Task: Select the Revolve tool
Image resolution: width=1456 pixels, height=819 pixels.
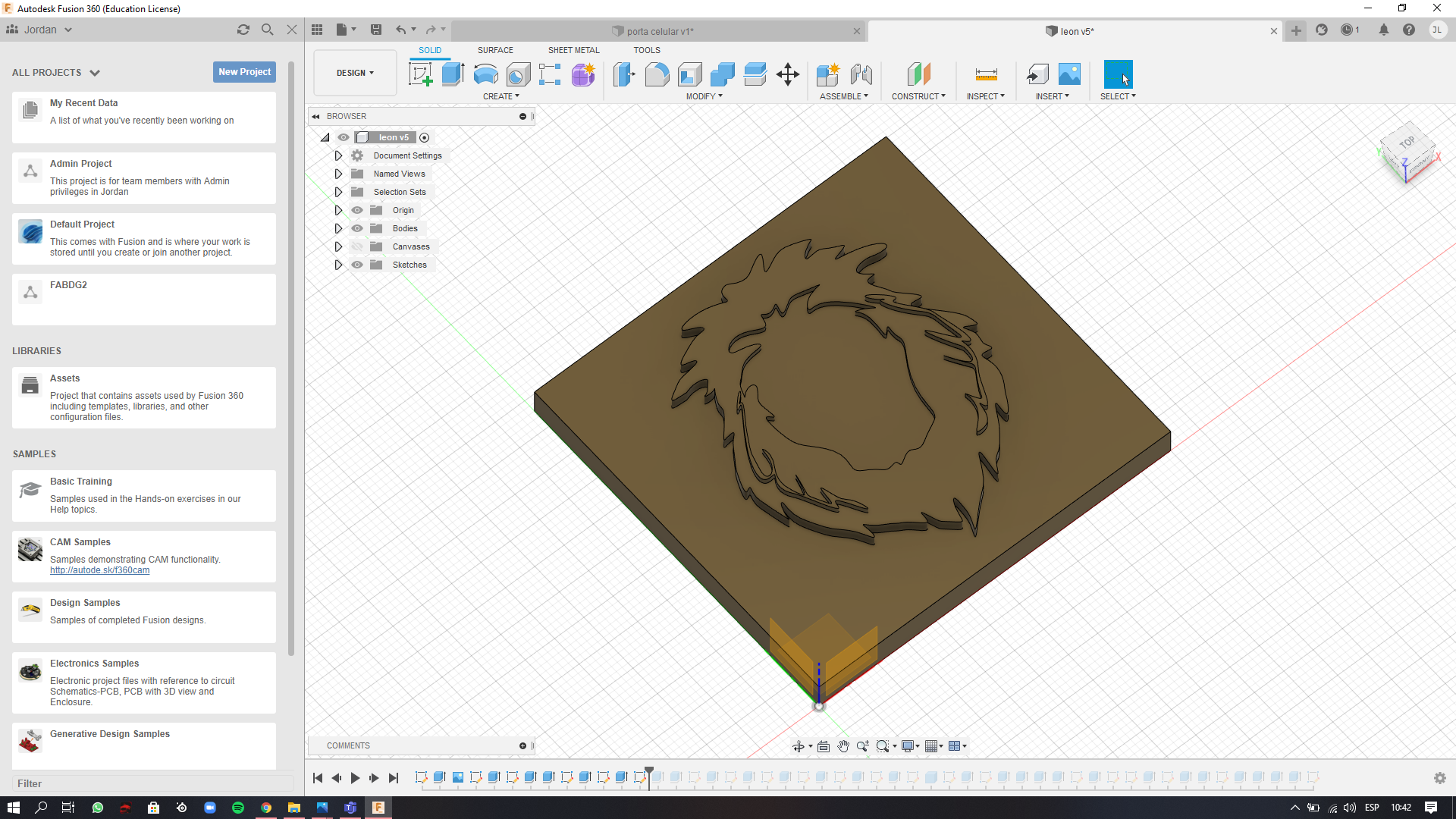Action: [486, 74]
